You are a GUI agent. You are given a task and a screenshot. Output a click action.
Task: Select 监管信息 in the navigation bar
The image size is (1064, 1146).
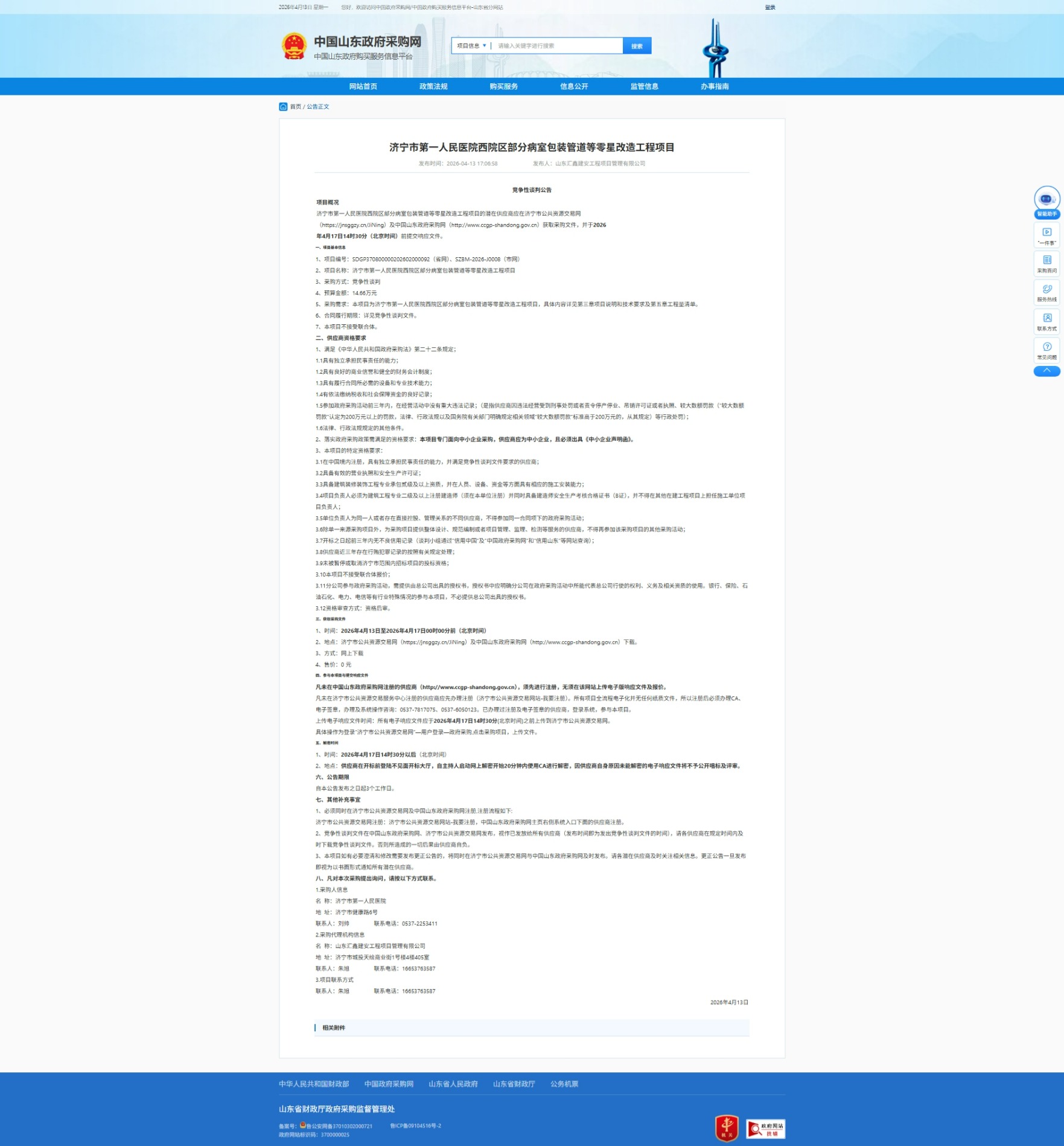(x=644, y=86)
